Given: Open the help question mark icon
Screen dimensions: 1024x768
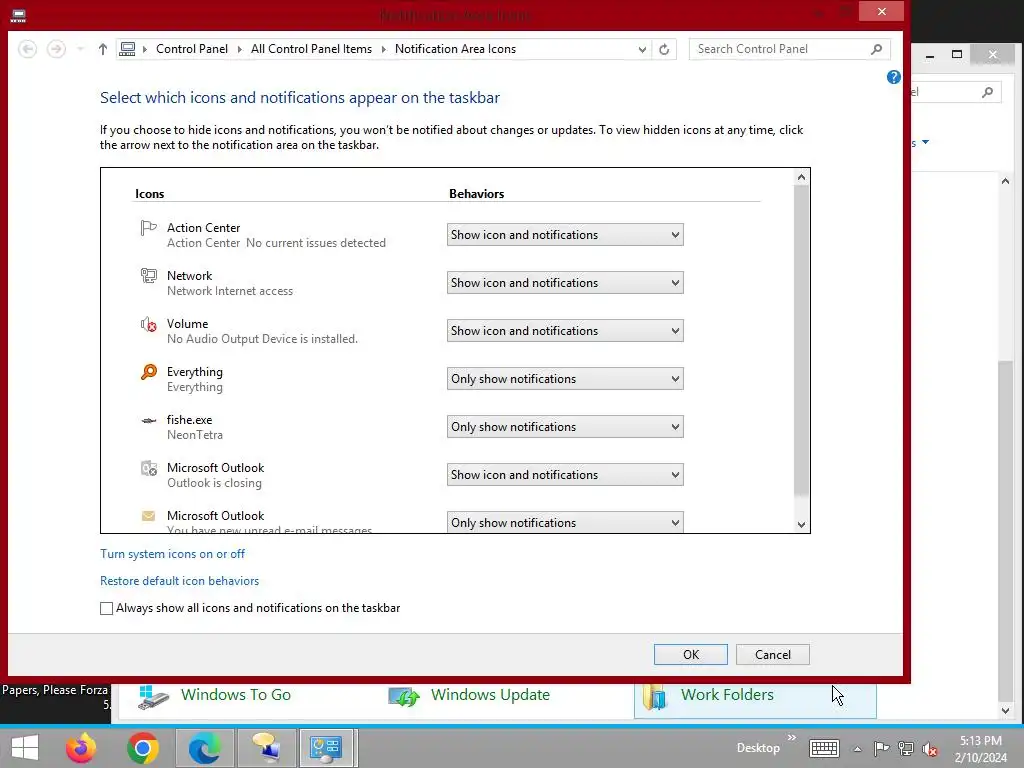Looking at the screenshot, I should [893, 77].
